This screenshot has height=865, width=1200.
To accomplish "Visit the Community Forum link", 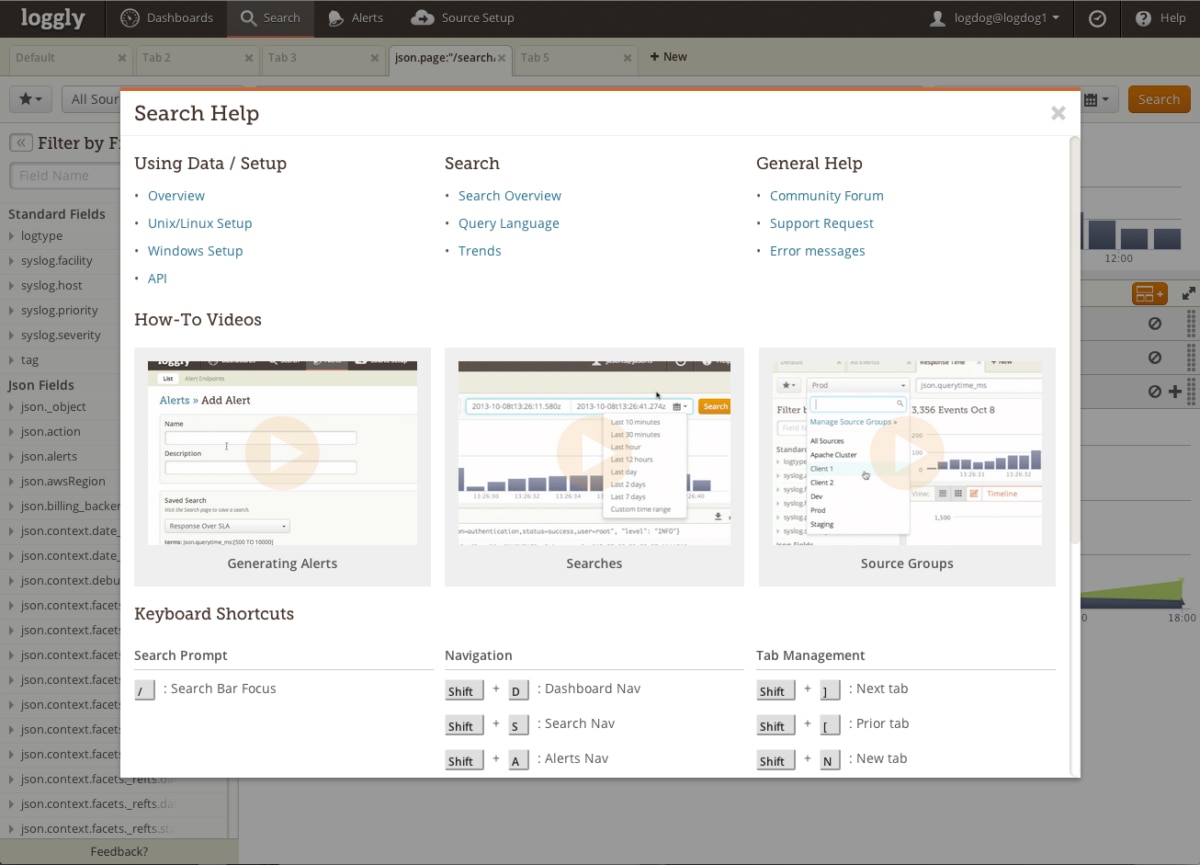I will pyautogui.click(x=826, y=195).
